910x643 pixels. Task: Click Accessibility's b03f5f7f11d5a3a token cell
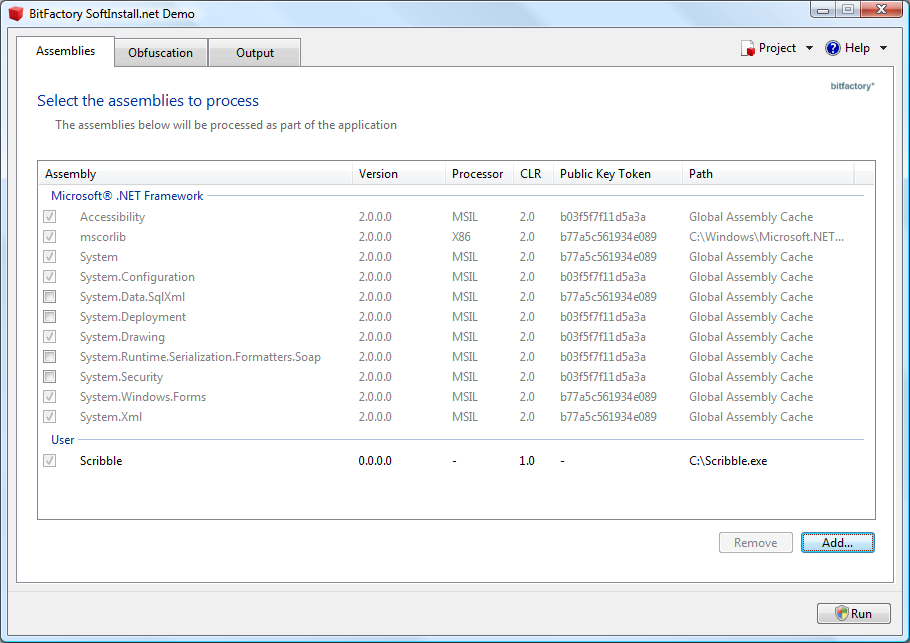click(602, 216)
